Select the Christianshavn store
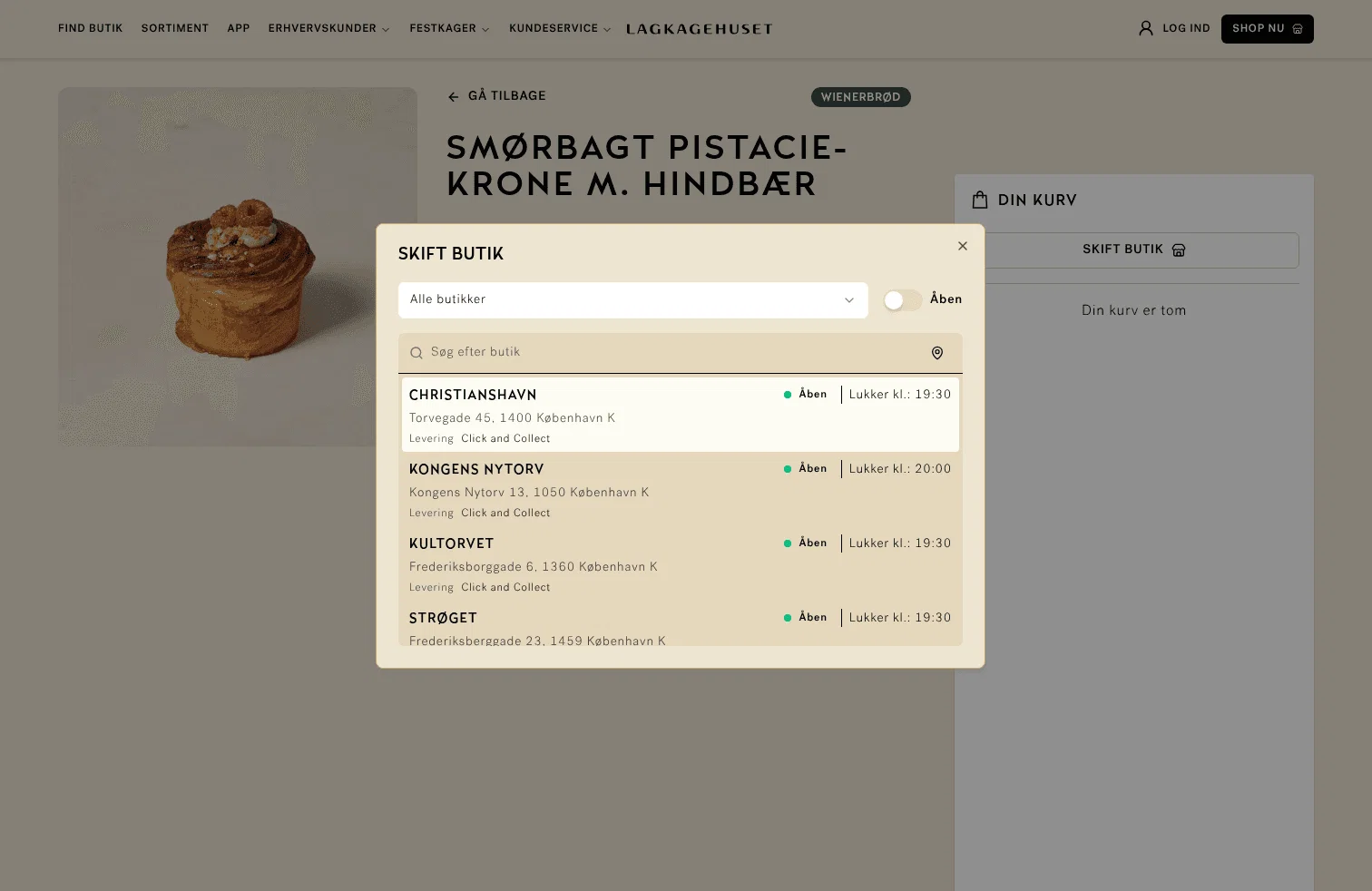This screenshot has width=1372, height=891. tap(681, 415)
